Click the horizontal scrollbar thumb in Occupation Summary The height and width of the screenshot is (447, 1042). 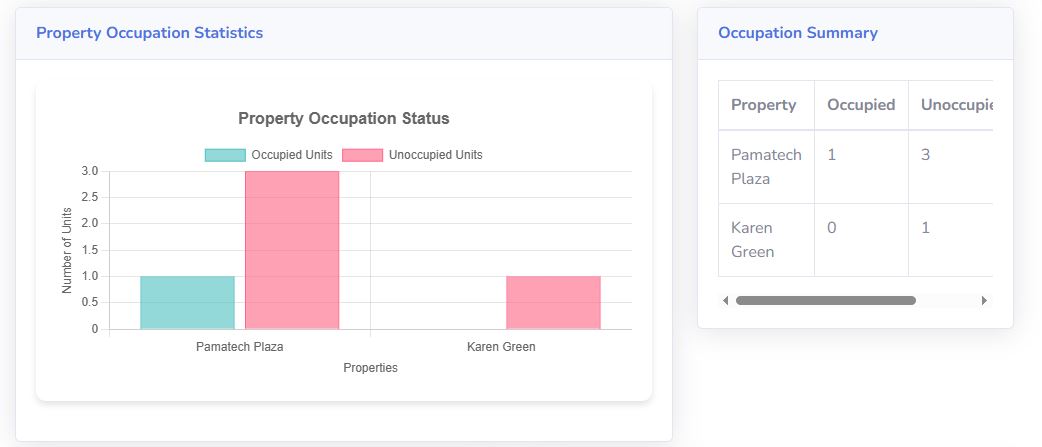click(825, 300)
